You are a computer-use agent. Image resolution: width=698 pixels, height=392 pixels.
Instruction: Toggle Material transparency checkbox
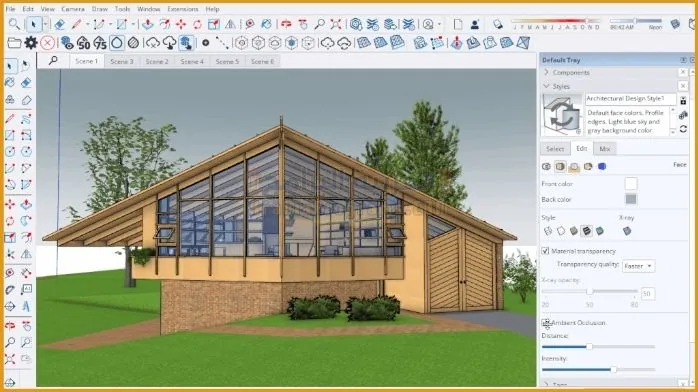[545, 251]
